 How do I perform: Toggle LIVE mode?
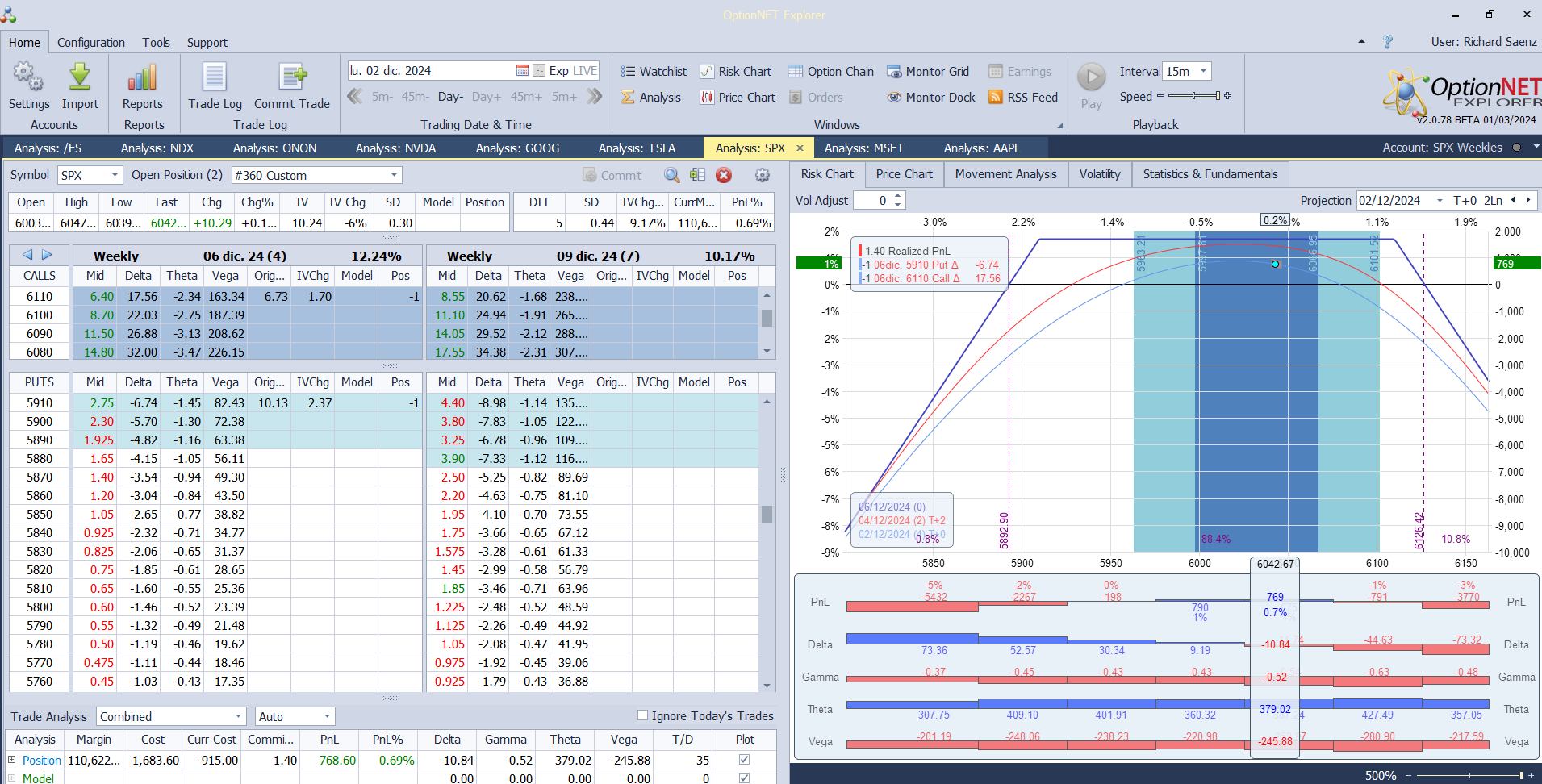point(585,71)
